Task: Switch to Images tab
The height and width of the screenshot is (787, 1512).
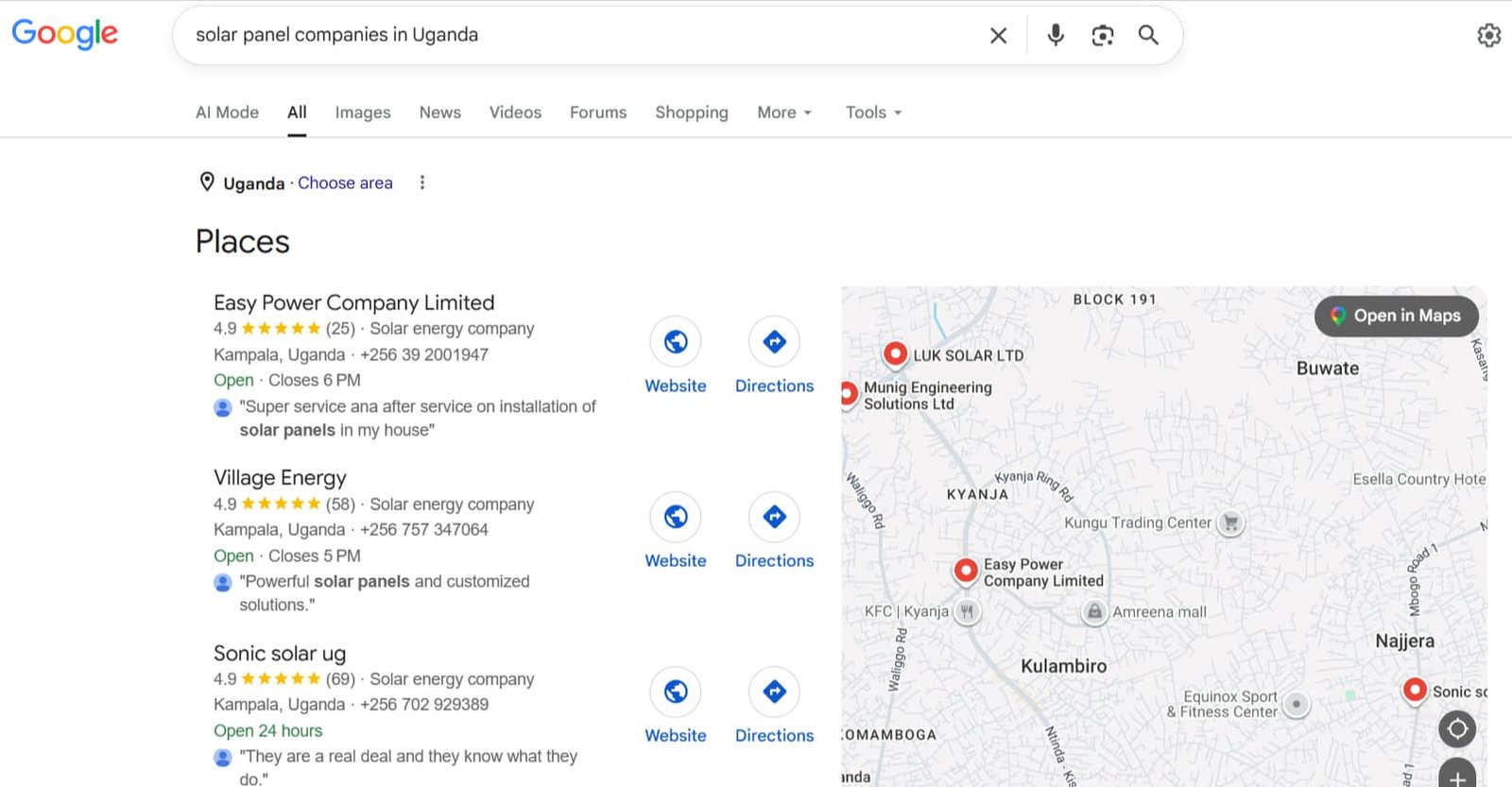Action: tap(363, 112)
